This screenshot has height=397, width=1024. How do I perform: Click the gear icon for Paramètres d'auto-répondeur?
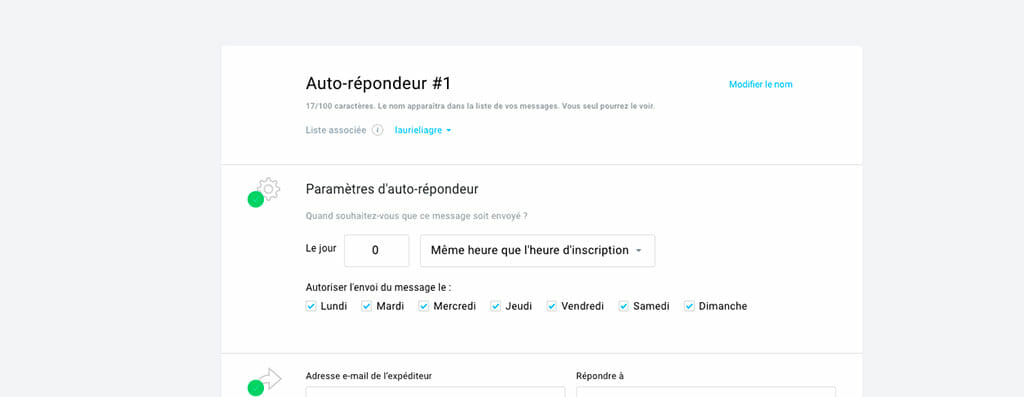(268, 189)
